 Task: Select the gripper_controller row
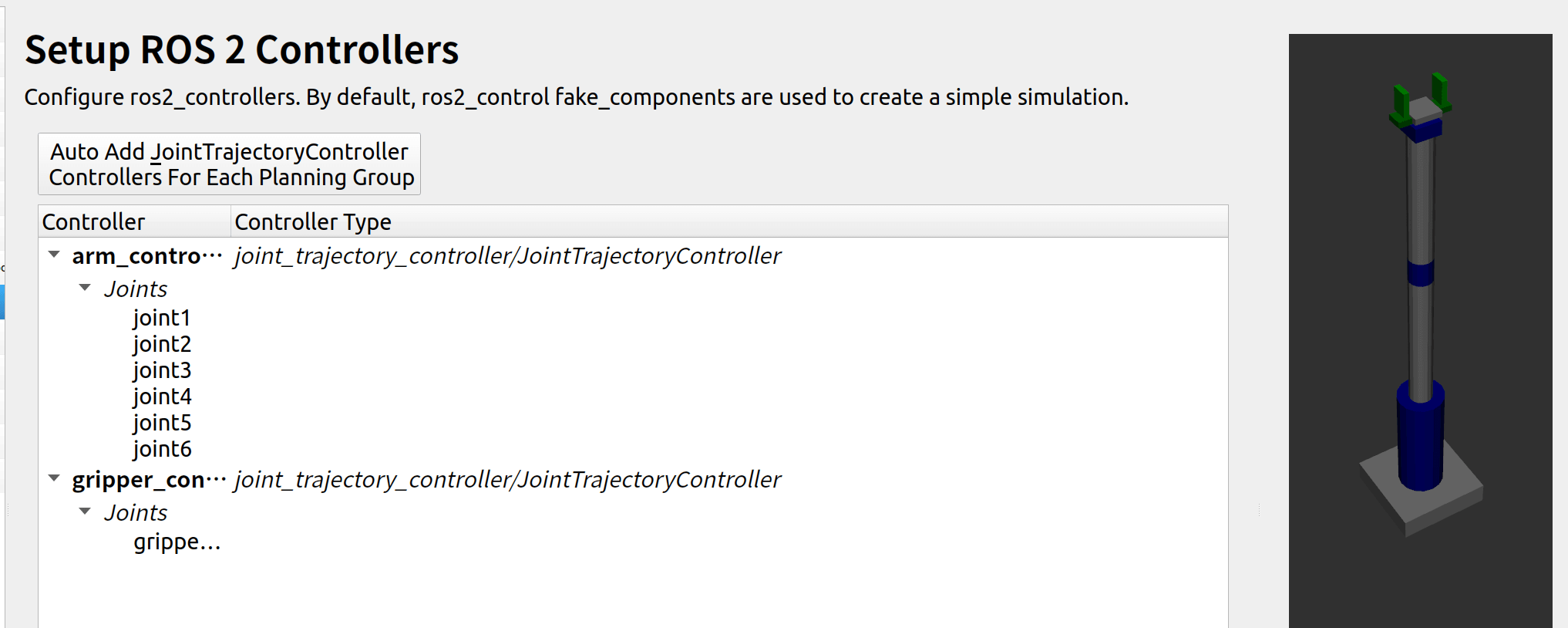tap(148, 480)
